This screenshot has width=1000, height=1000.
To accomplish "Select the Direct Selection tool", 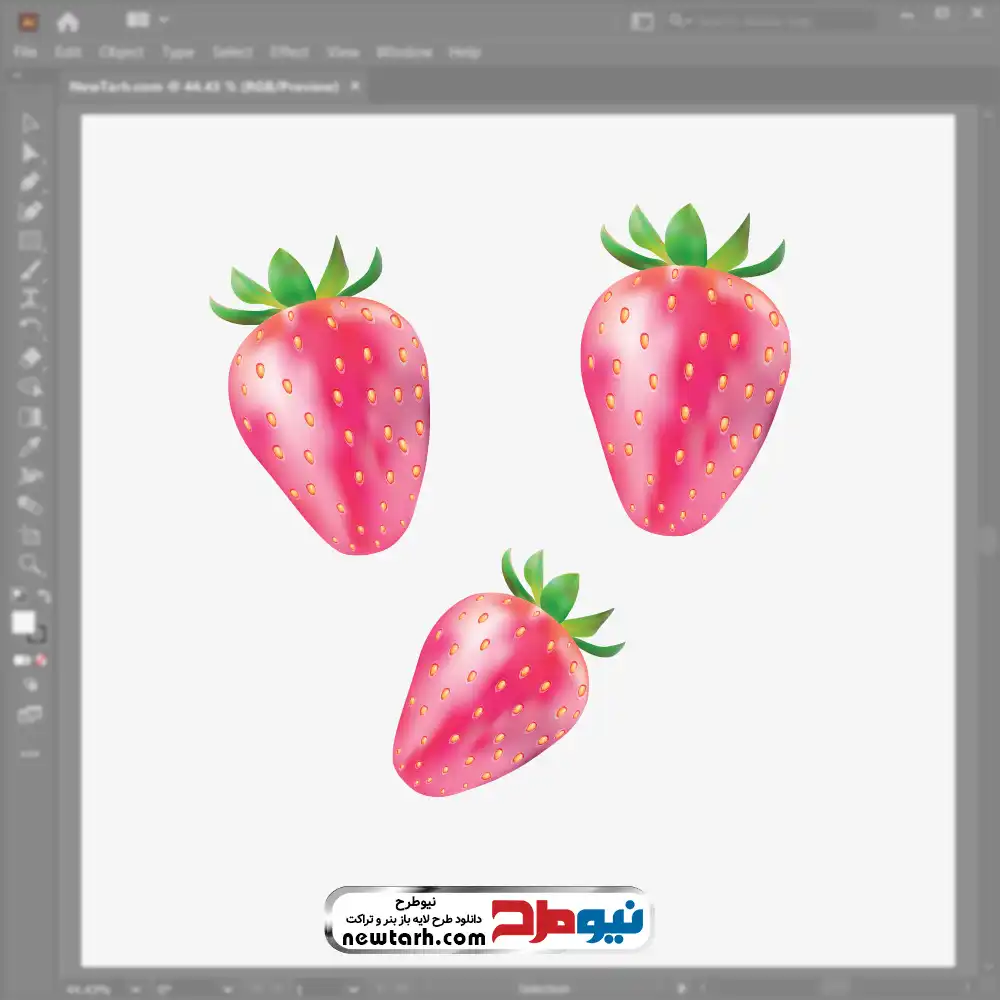I will point(30,153).
